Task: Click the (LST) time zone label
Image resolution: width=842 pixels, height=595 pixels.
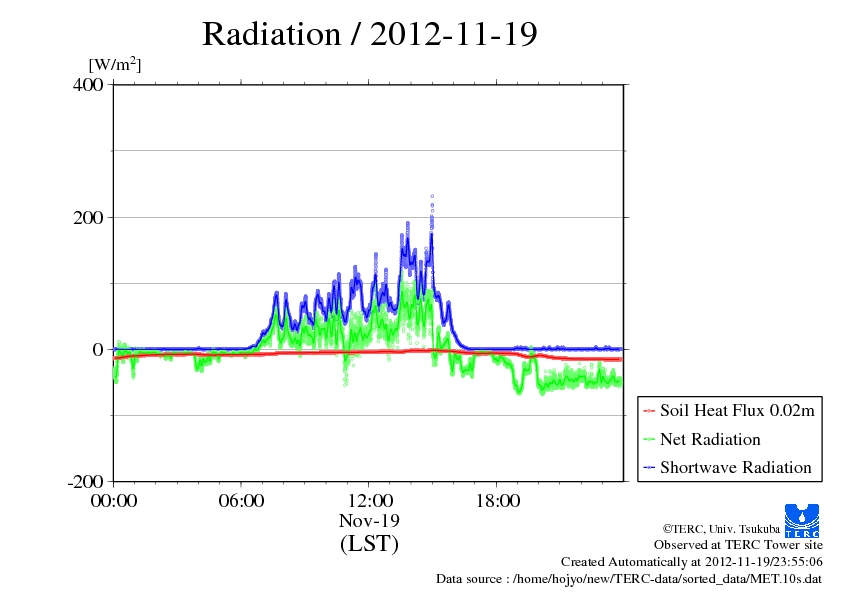Action: tap(369, 543)
